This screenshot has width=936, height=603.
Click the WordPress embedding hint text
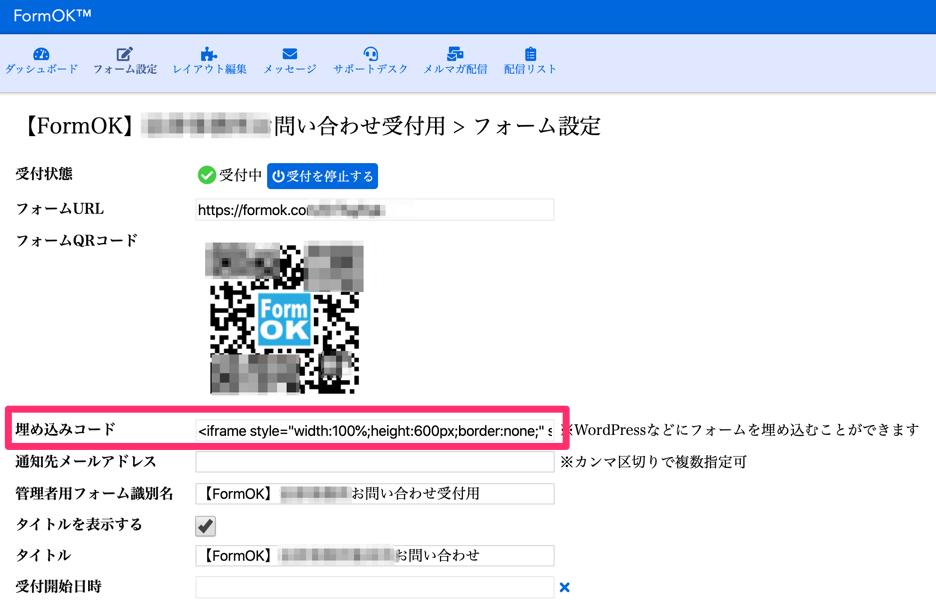pos(740,430)
